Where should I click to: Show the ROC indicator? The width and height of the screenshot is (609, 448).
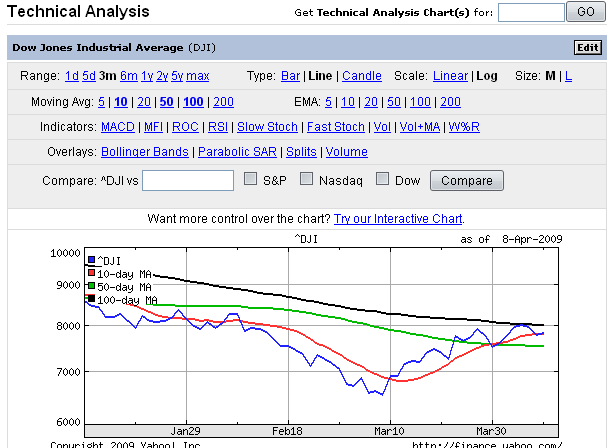185,127
